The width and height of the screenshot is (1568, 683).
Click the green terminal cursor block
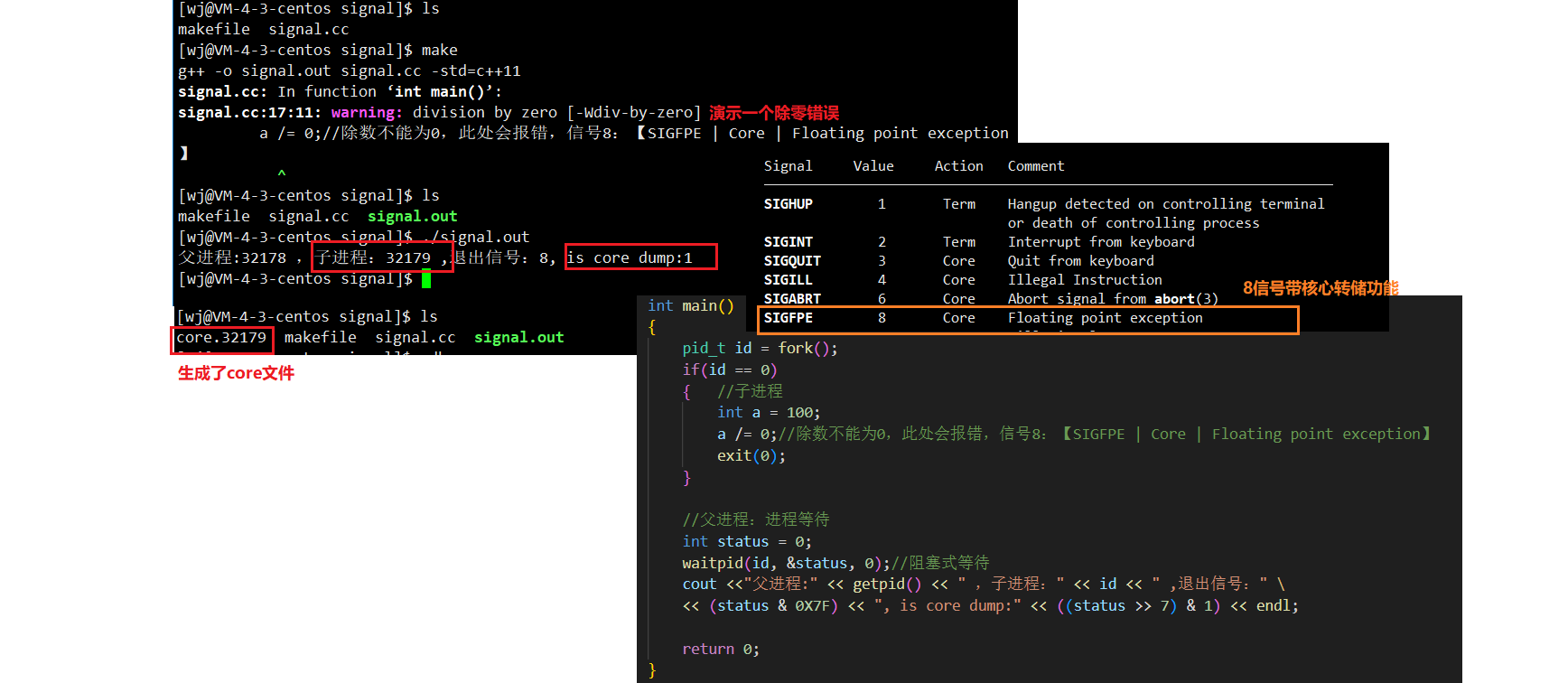point(426,279)
